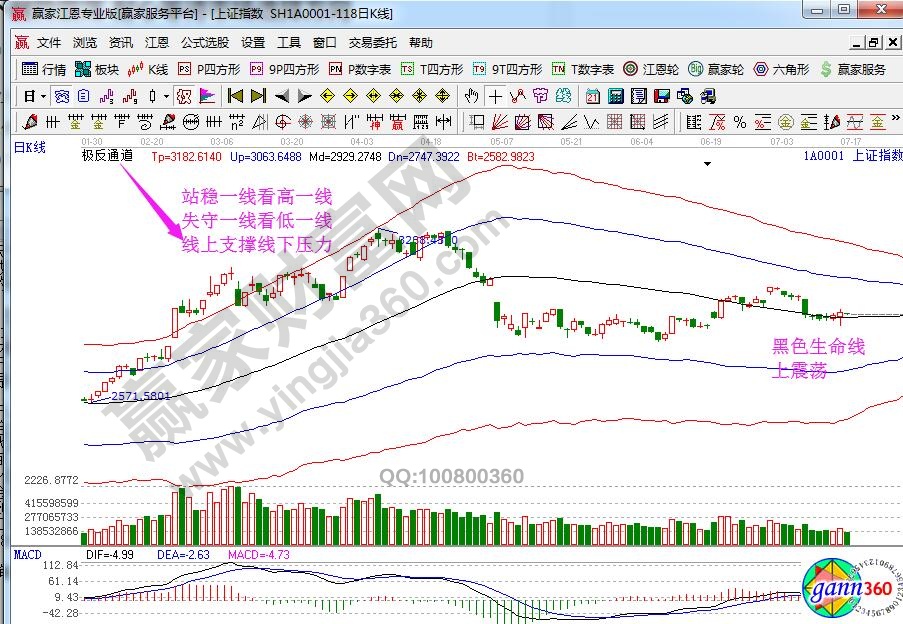Click the save floppy disk icon

(x=661, y=96)
